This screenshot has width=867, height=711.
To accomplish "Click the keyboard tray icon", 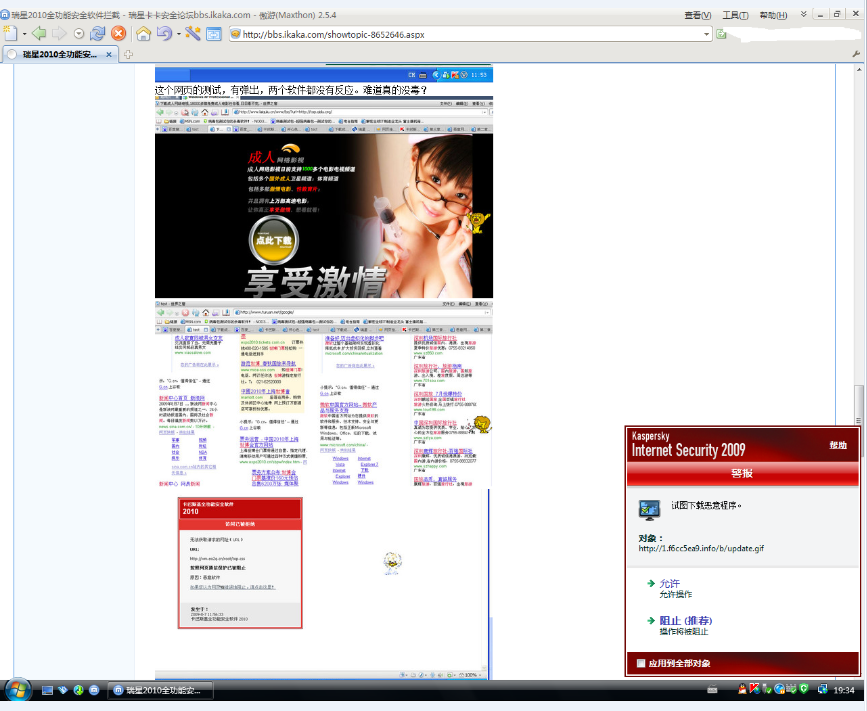I will [x=712, y=689].
